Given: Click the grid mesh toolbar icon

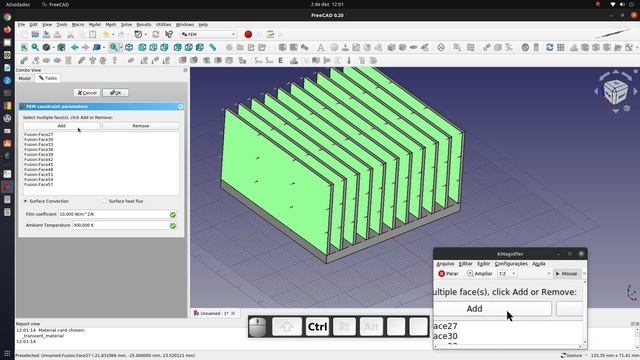Looking at the screenshot, I should (561, 47).
